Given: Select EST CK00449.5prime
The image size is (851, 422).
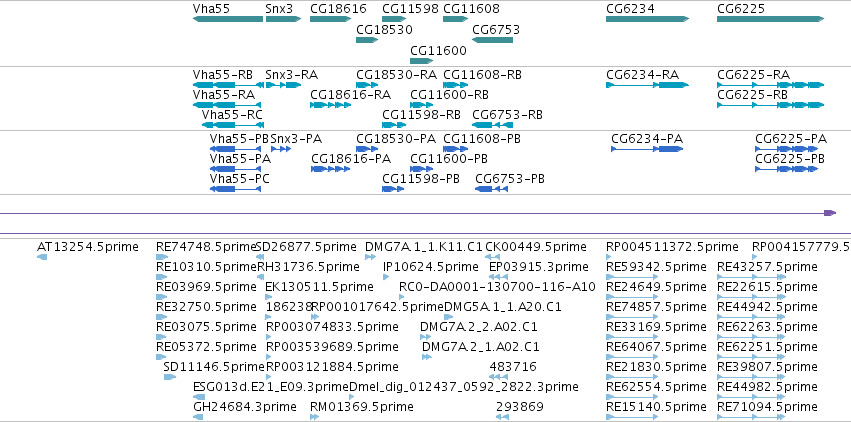Looking at the screenshot, I should click(x=536, y=247).
